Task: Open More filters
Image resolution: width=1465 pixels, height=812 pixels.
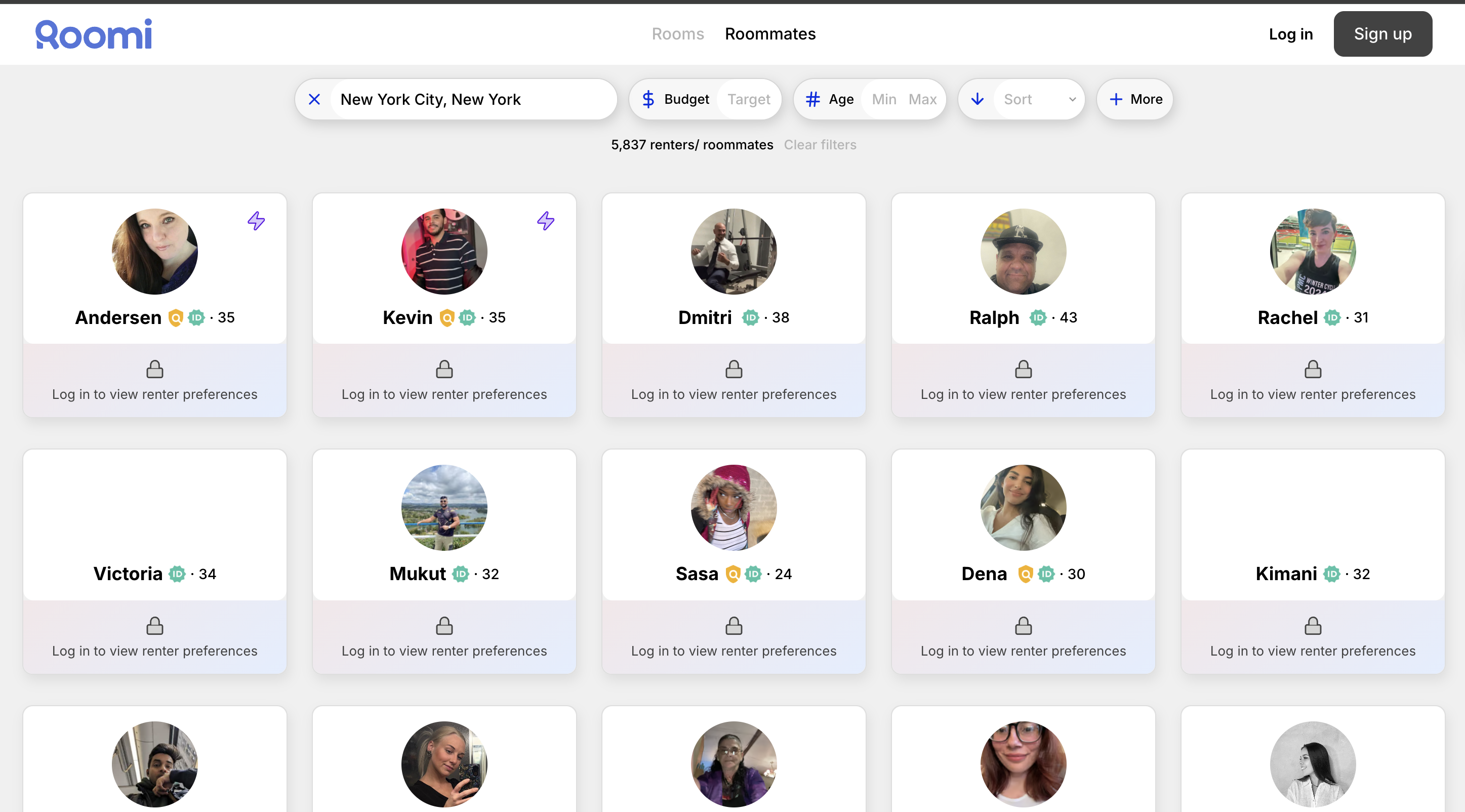Action: (1134, 100)
